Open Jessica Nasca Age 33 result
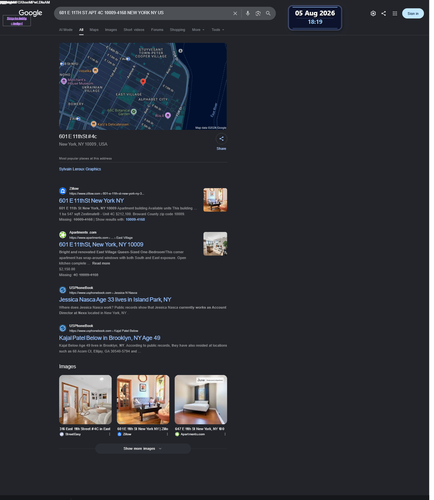The width and height of the screenshot is (434, 500). click(115, 300)
